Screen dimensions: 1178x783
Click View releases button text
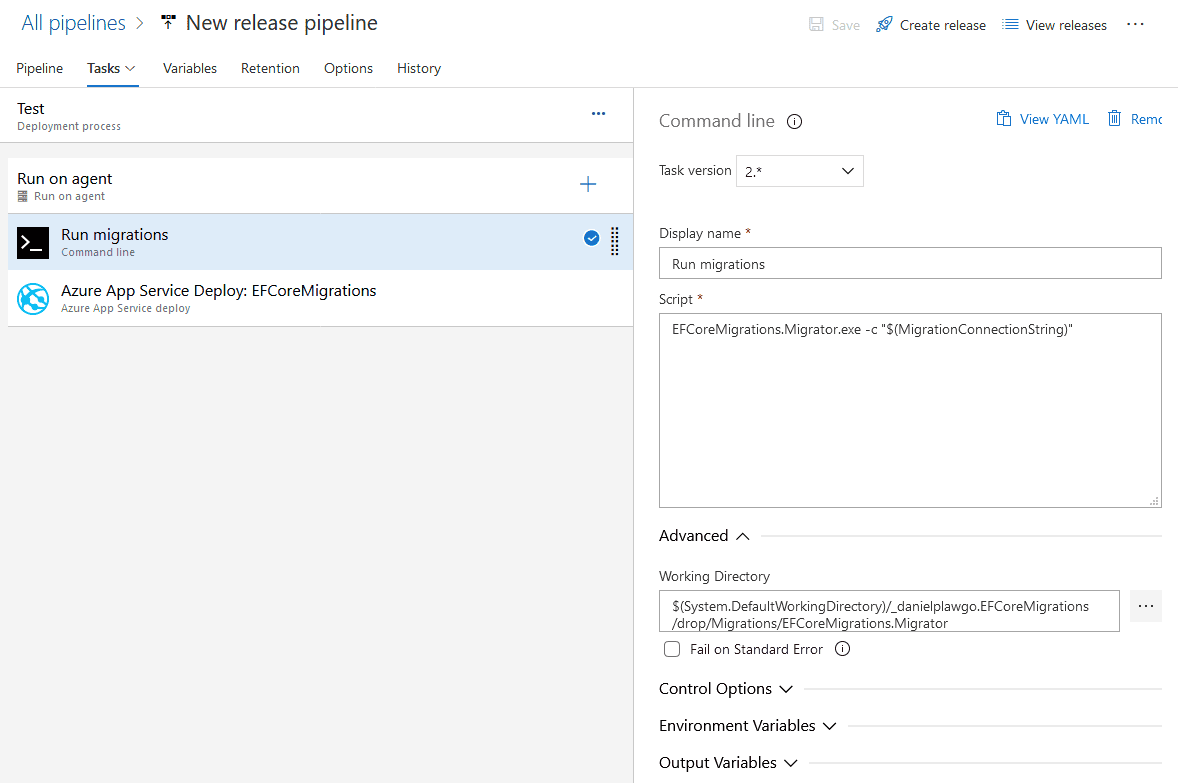[x=1066, y=26]
